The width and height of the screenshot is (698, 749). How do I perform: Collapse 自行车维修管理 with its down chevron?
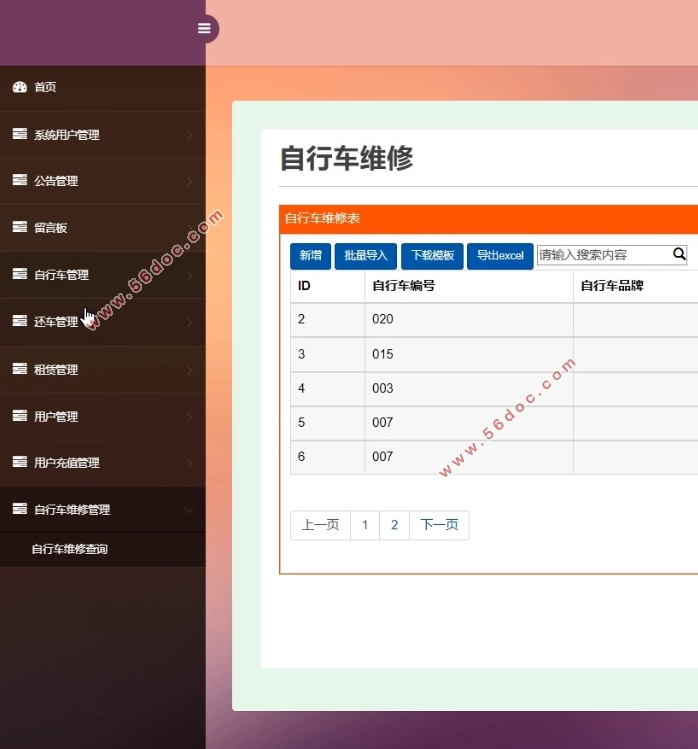[189, 510]
